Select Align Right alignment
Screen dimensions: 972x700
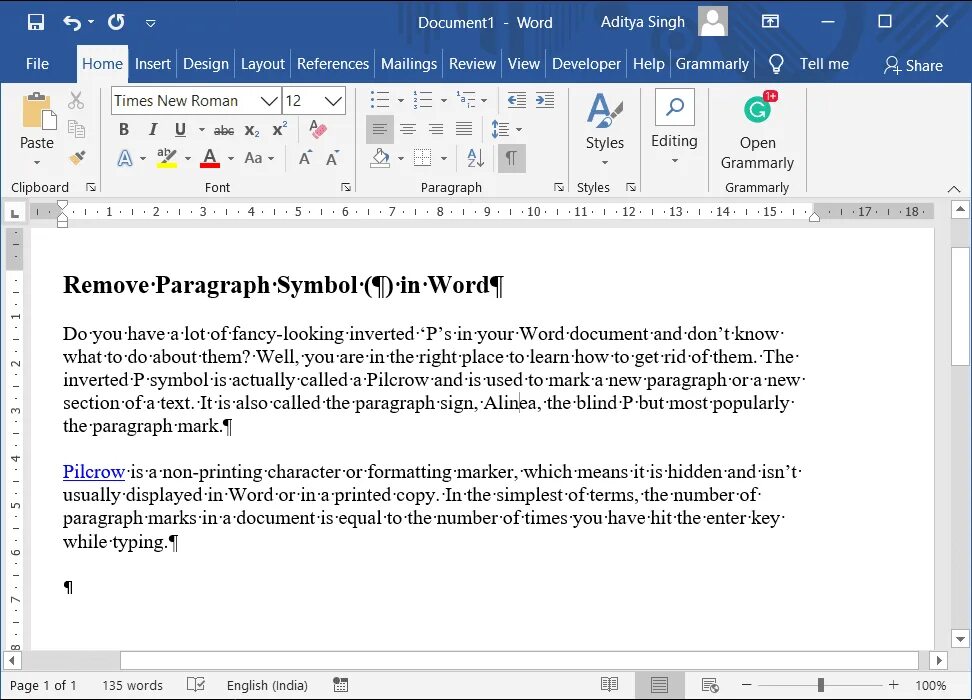(436, 129)
